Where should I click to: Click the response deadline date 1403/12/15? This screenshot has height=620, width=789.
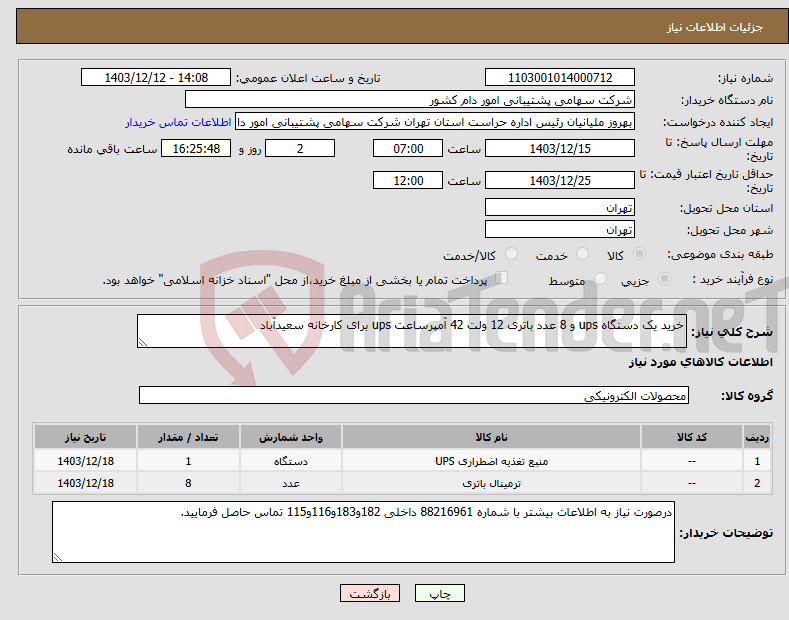pyautogui.click(x=560, y=148)
